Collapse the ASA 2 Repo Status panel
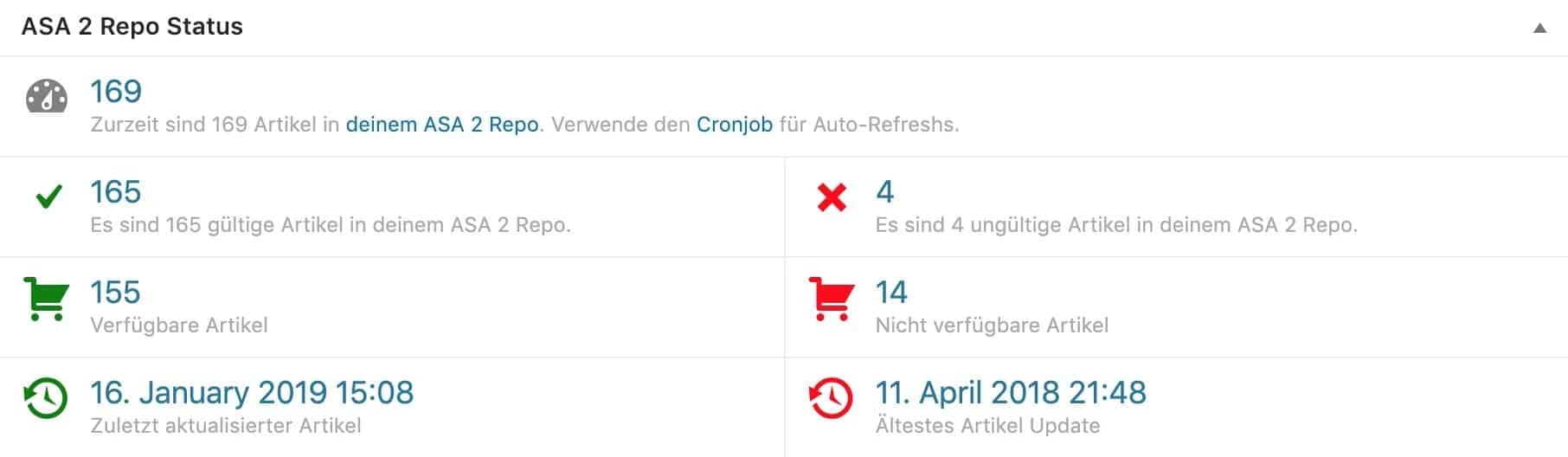Image resolution: width=1568 pixels, height=457 pixels. [1539, 28]
